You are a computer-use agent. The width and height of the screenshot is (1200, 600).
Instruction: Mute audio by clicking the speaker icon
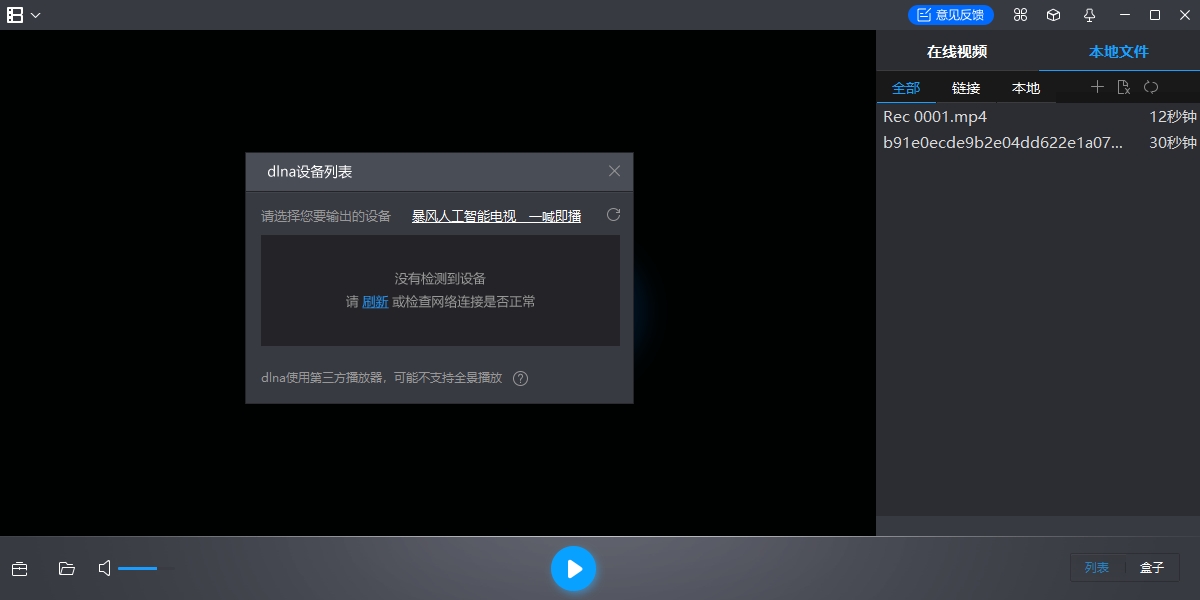tap(103, 568)
